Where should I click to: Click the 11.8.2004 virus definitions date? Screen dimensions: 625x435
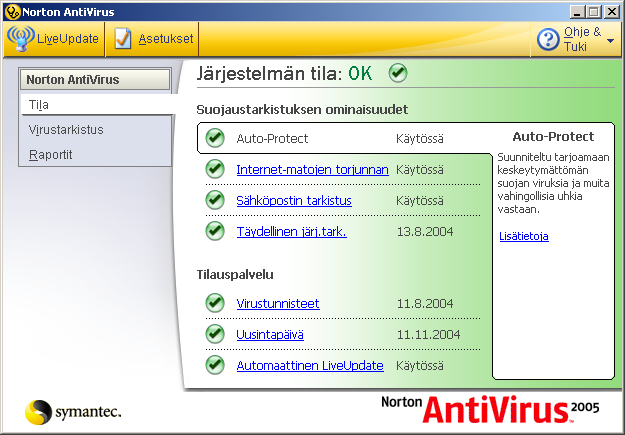[x=425, y=304]
